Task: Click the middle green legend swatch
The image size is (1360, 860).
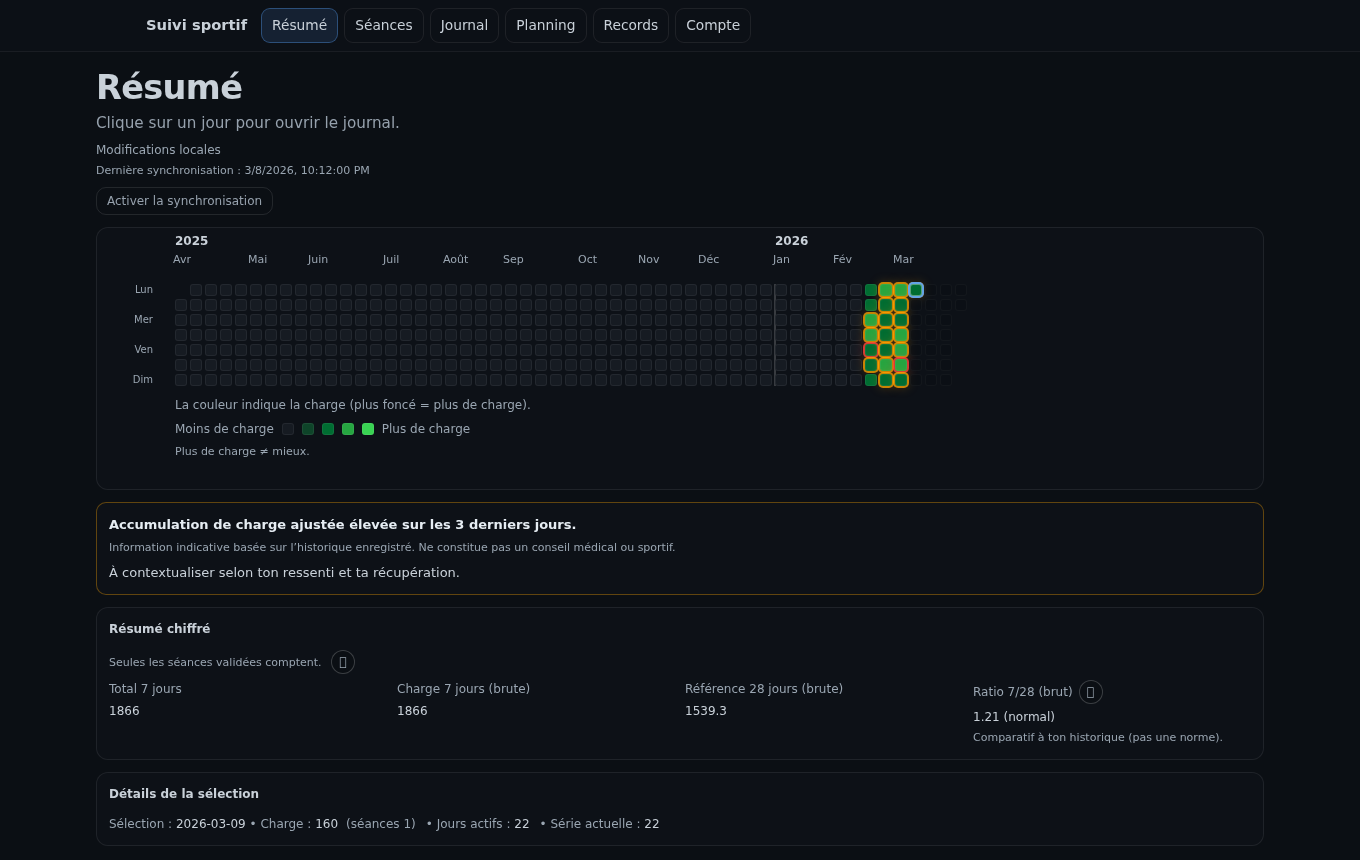Action: tap(328, 429)
